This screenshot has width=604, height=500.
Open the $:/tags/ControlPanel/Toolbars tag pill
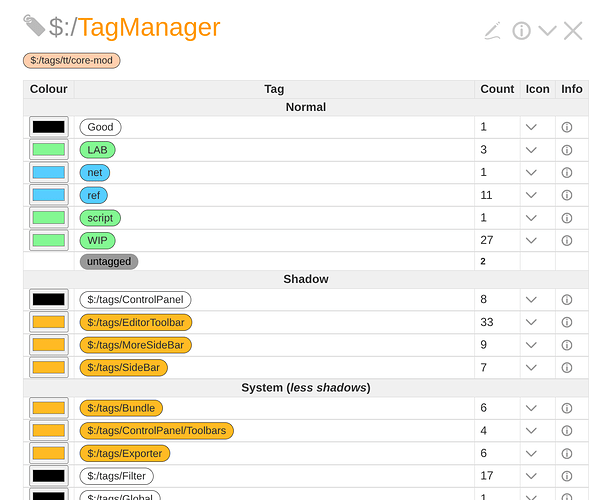[157, 431]
